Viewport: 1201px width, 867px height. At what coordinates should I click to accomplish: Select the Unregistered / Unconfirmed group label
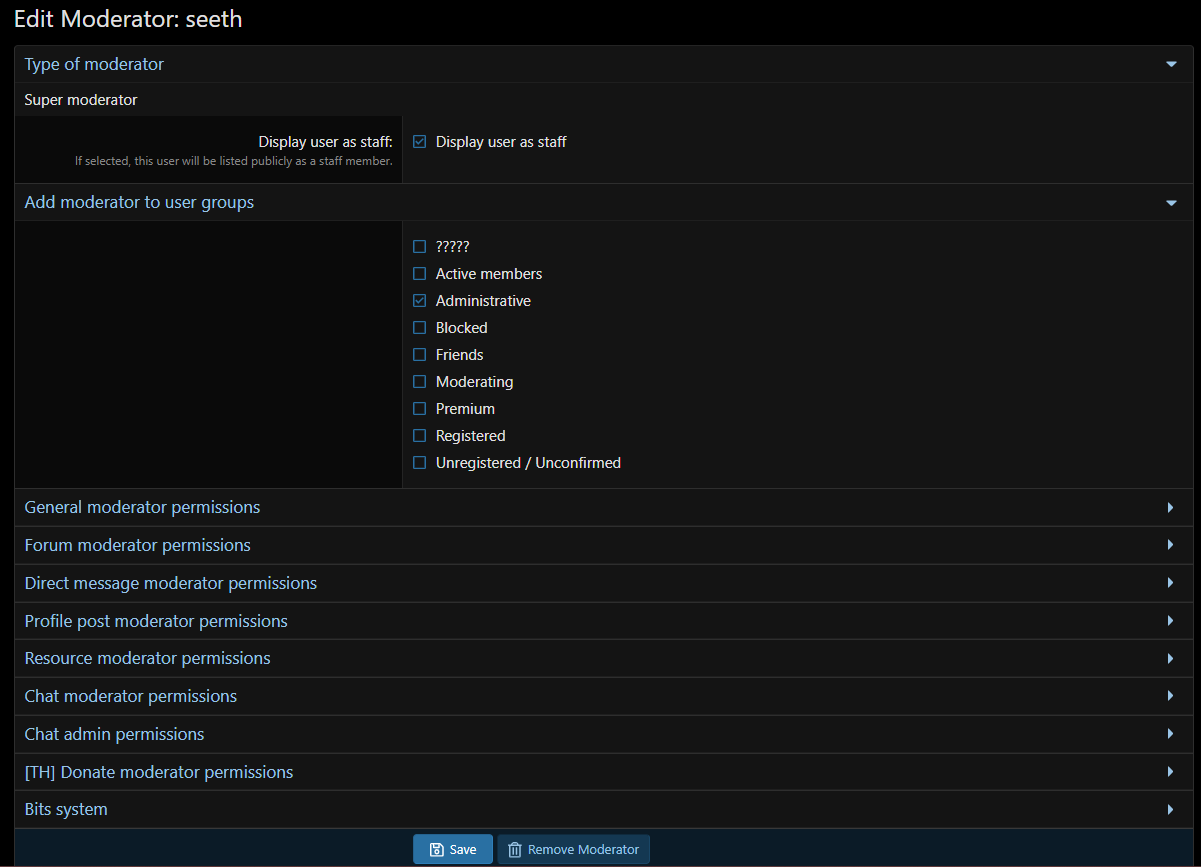click(528, 463)
